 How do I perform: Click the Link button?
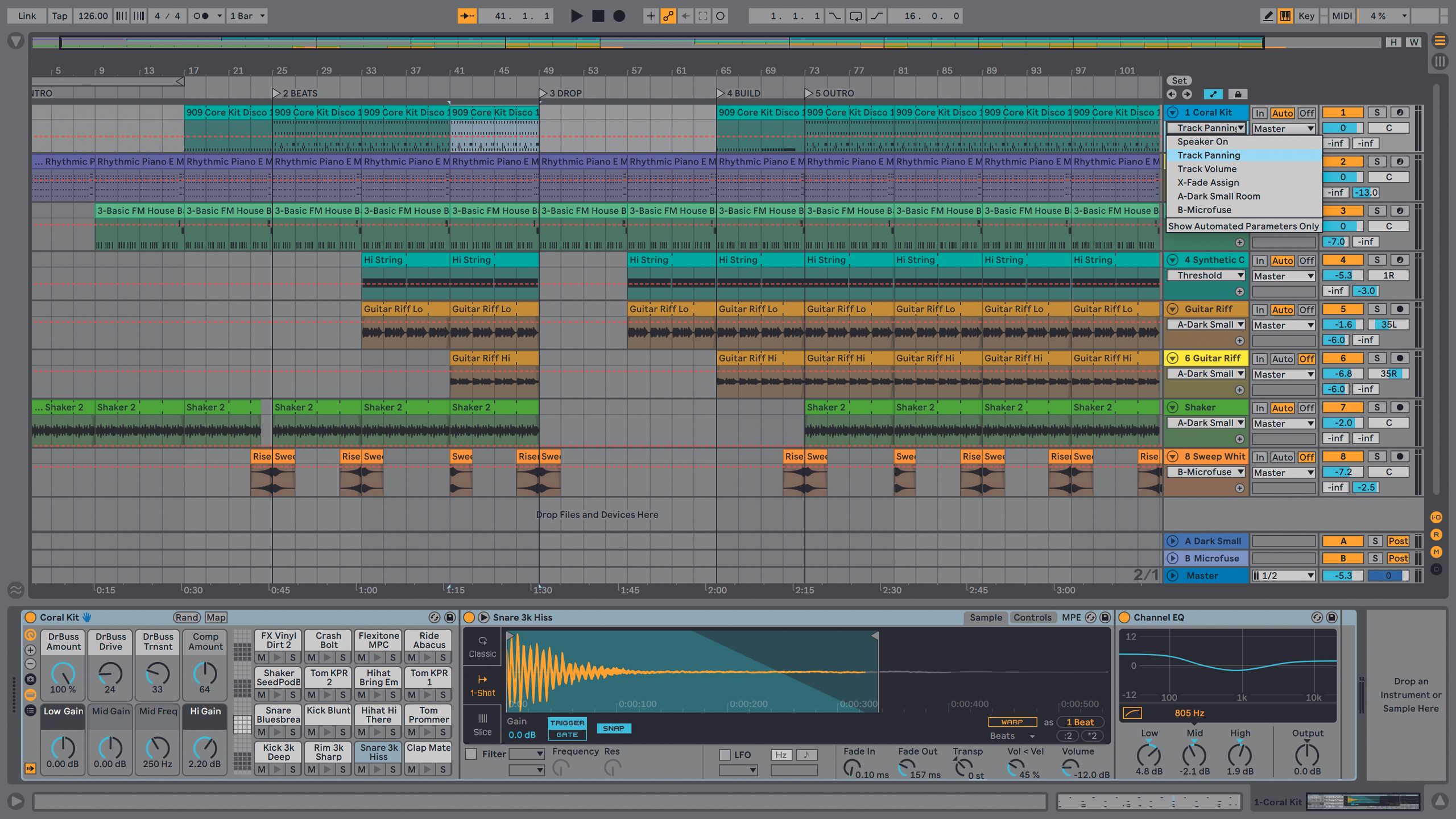(27, 16)
